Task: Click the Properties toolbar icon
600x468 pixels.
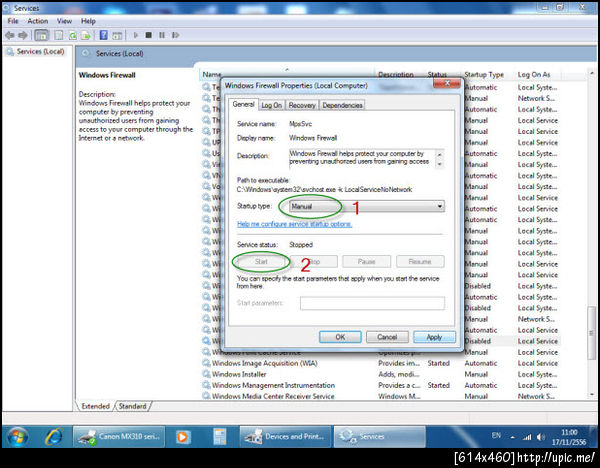Action: (x=59, y=36)
